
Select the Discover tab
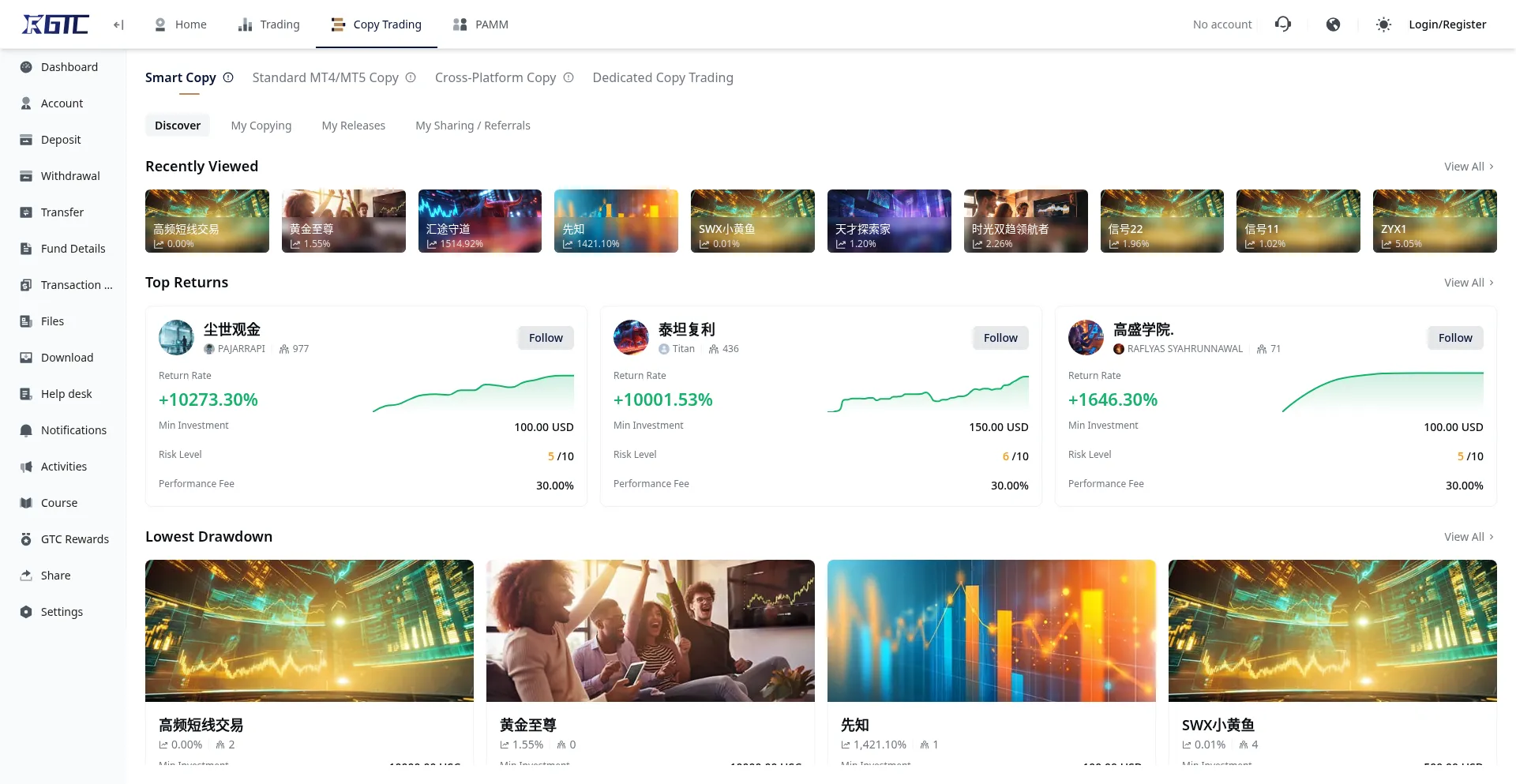pyautogui.click(x=178, y=126)
